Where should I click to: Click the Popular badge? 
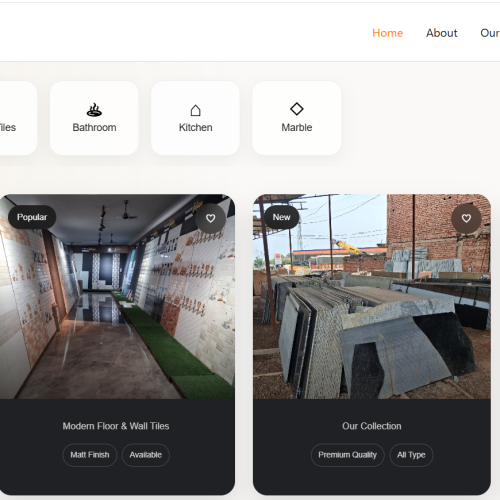click(32, 217)
